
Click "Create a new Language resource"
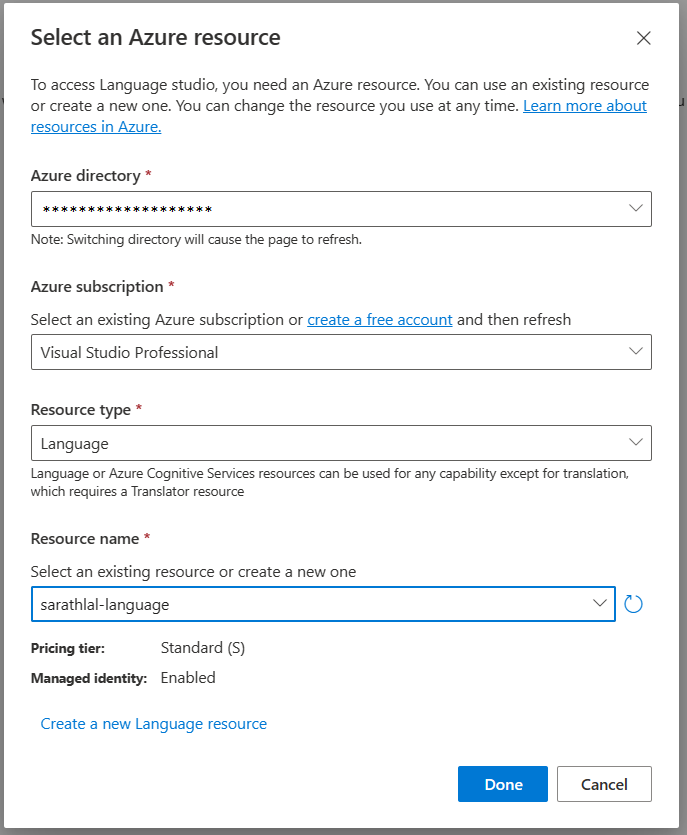[153, 723]
